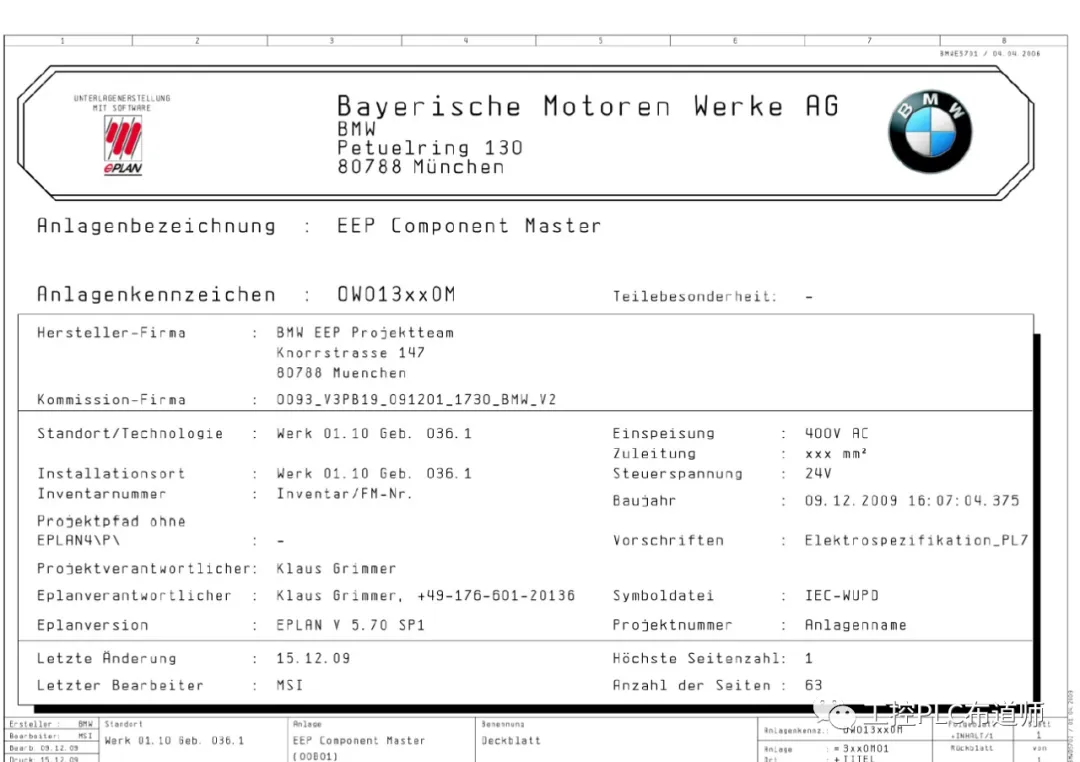Select the page count "63"
This screenshot has width=1080, height=762.
pyautogui.click(x=813, y=686)
